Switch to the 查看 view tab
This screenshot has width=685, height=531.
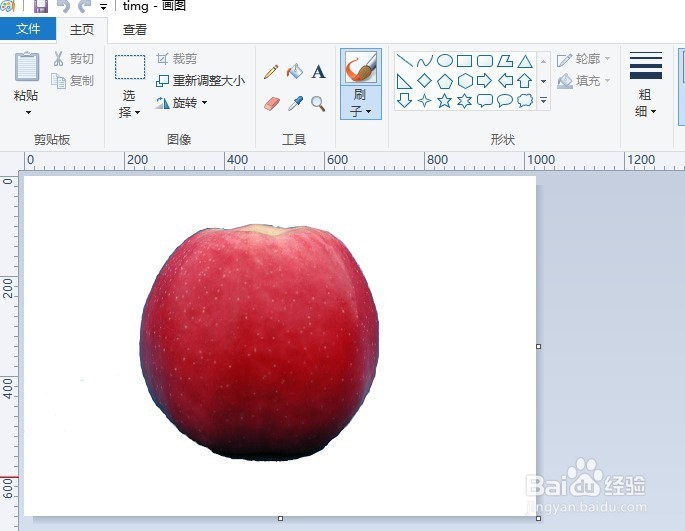135,29
